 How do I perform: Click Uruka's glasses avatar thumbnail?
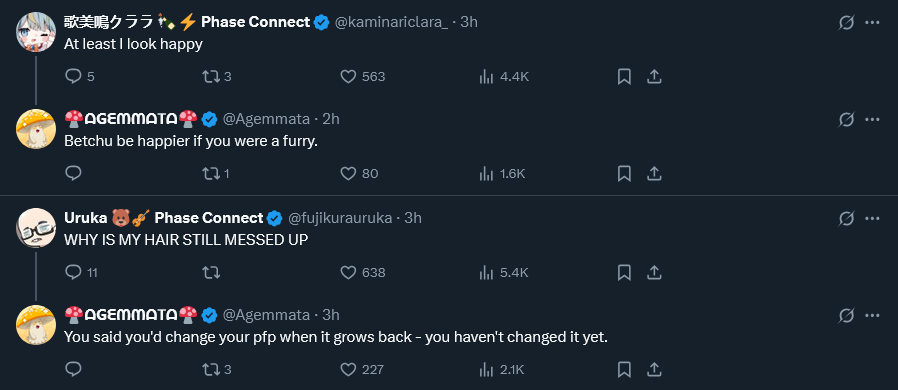(x=36, y=227)
